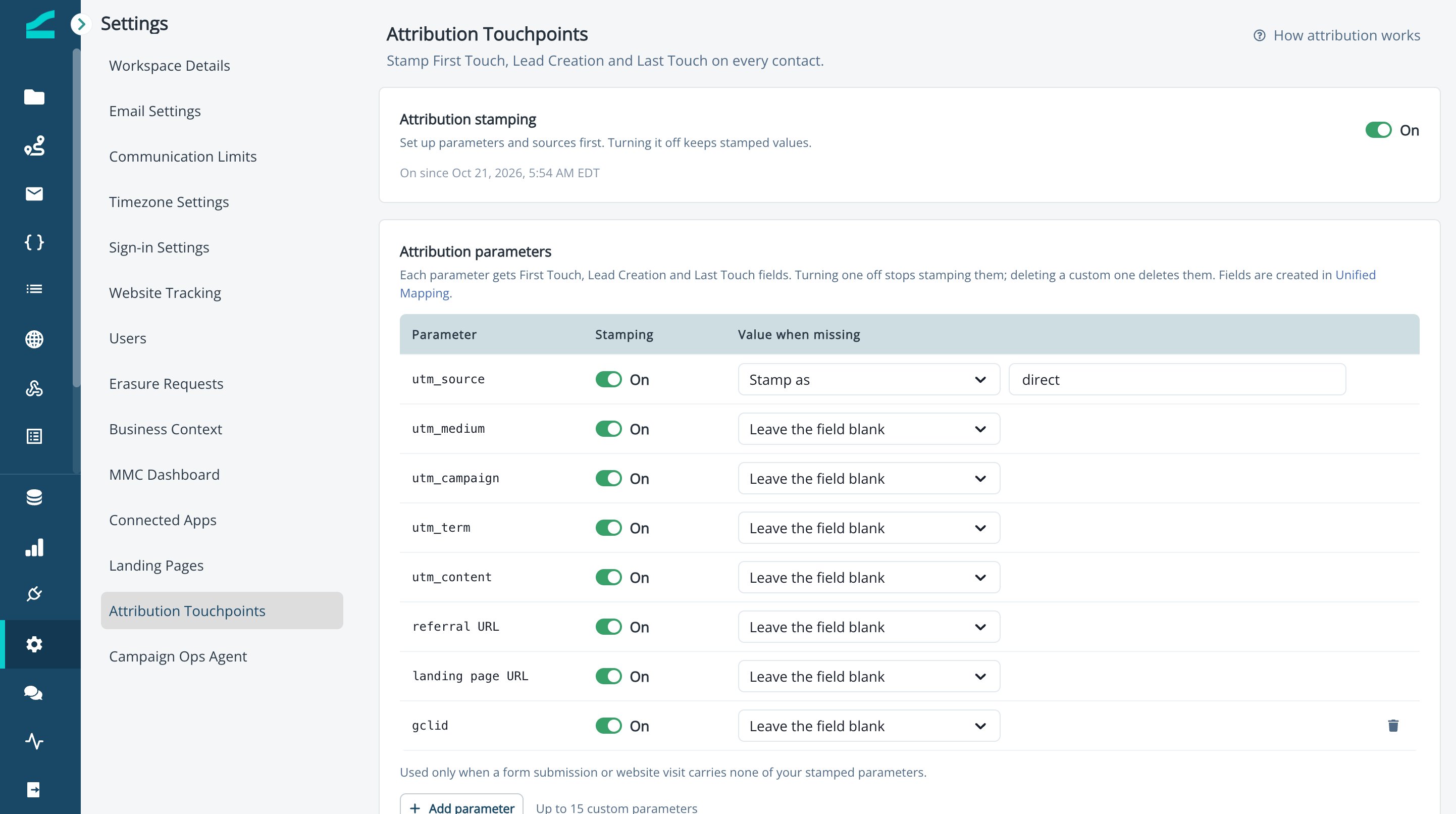The width and height of the screenshot is (1456, 814).
Task: Open the journey path icon in the sidebar
Action: (x=34, y=146)
